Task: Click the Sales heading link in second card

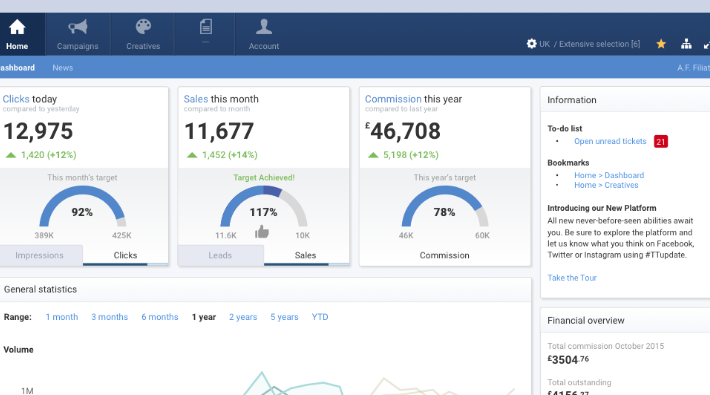Action: pos(196,99)
